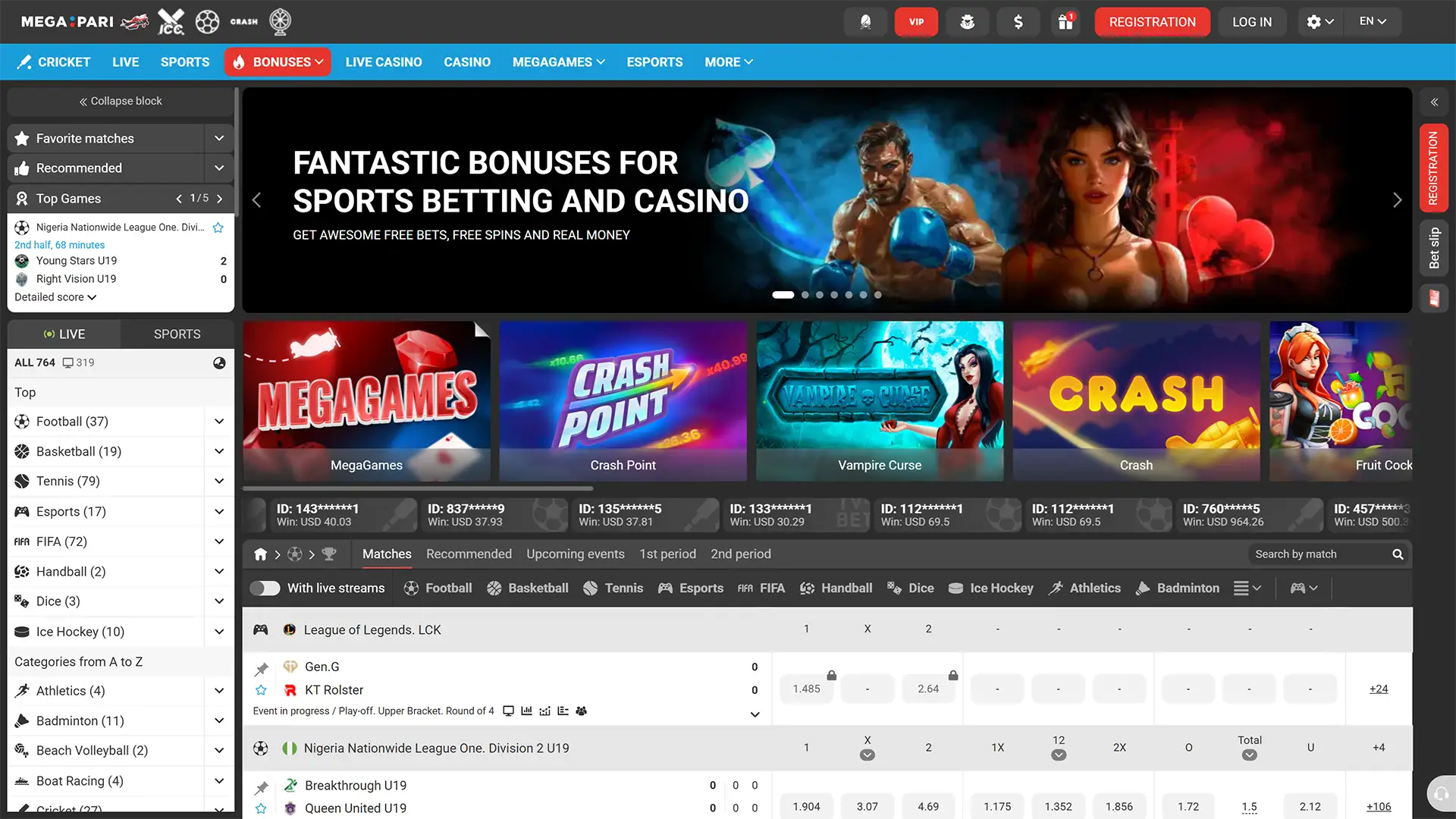Open LIVE CASINO menu item
This screenshot has width=1456, height=819.
[x=383, y=62]
